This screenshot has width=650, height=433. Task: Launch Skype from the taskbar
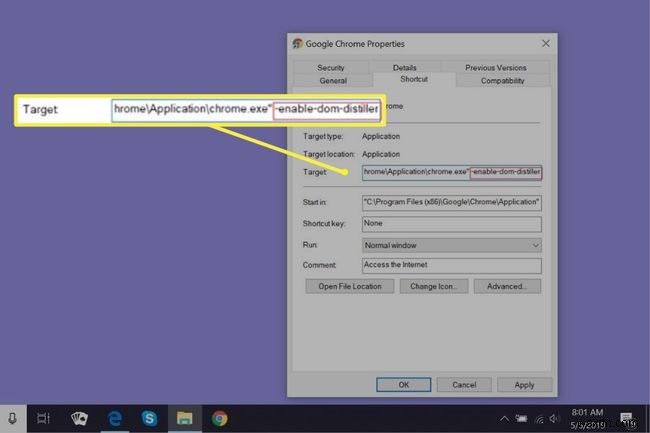point(149,418)
